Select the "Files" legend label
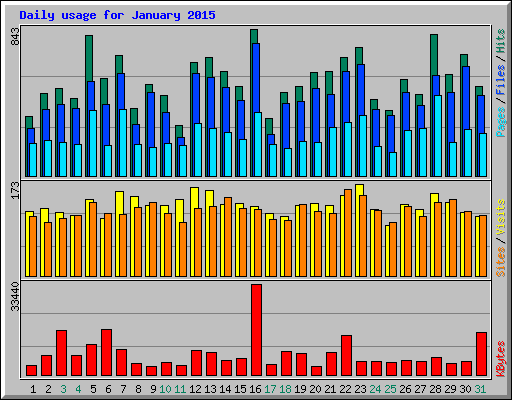Image resolution: width=512 pixels, height=400 pixels. pyautogui.click(x=501, y=80)
